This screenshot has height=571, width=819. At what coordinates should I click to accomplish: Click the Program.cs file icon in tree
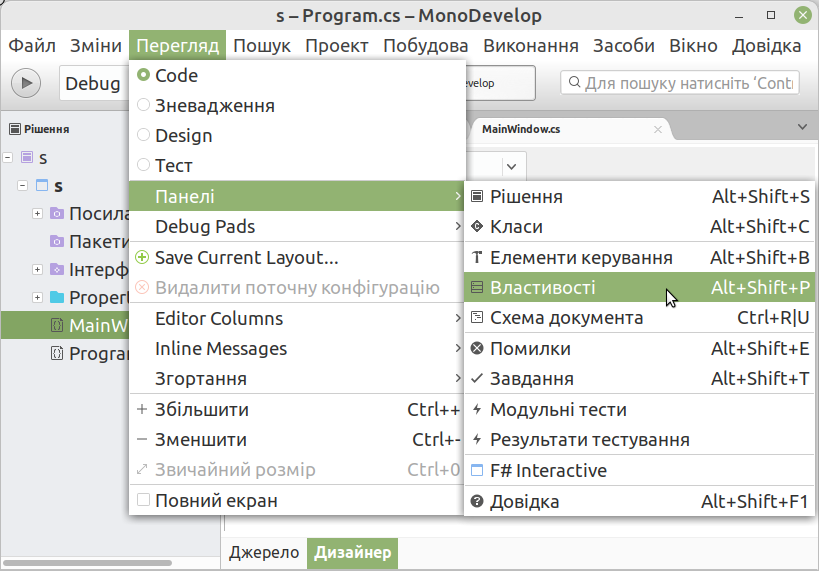tap(56, 353)
